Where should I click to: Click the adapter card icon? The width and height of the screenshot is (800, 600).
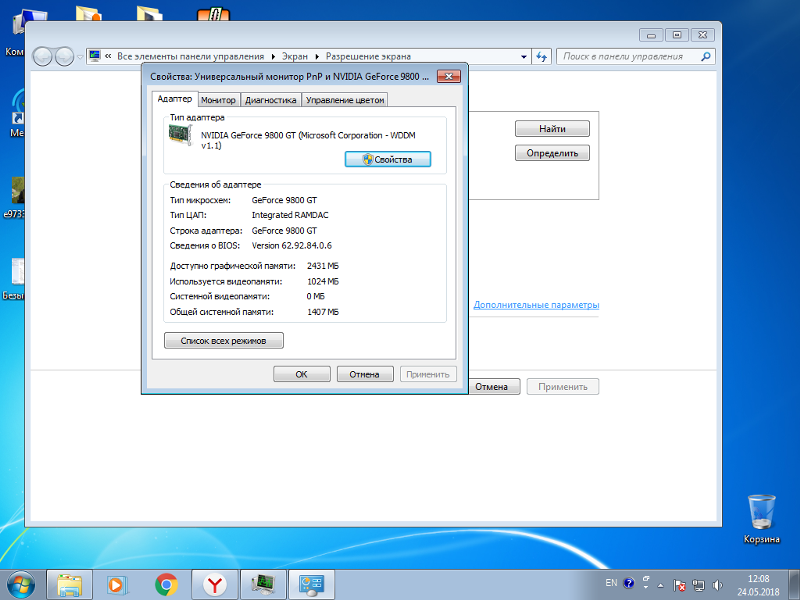(181, 136)
